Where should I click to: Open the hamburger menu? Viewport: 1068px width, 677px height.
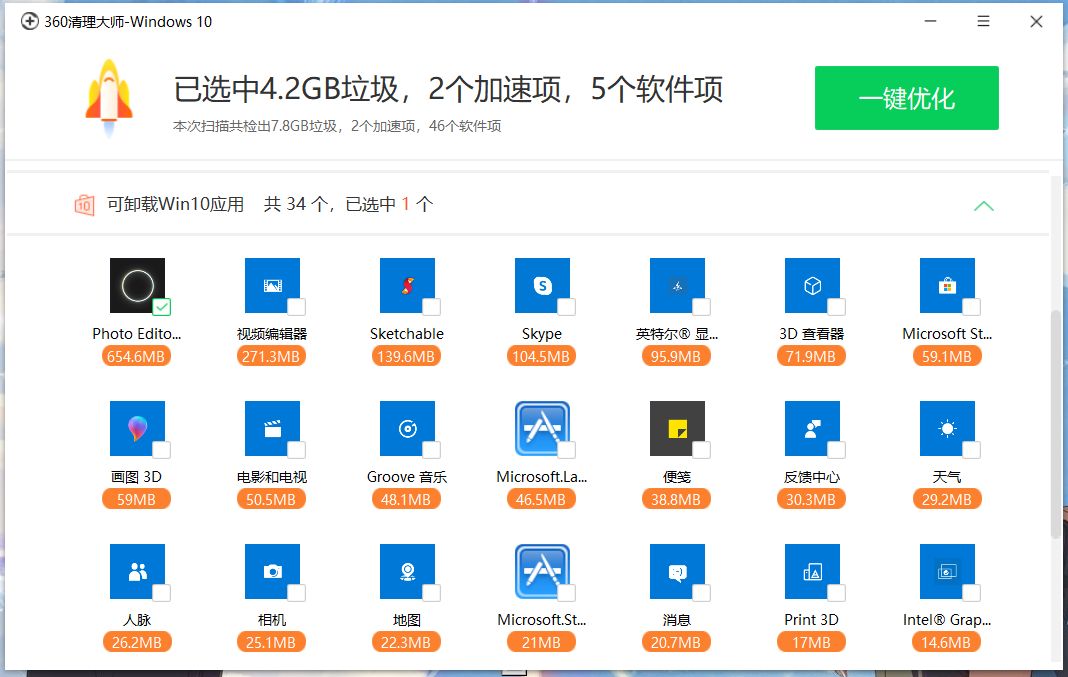coord(983,21)
